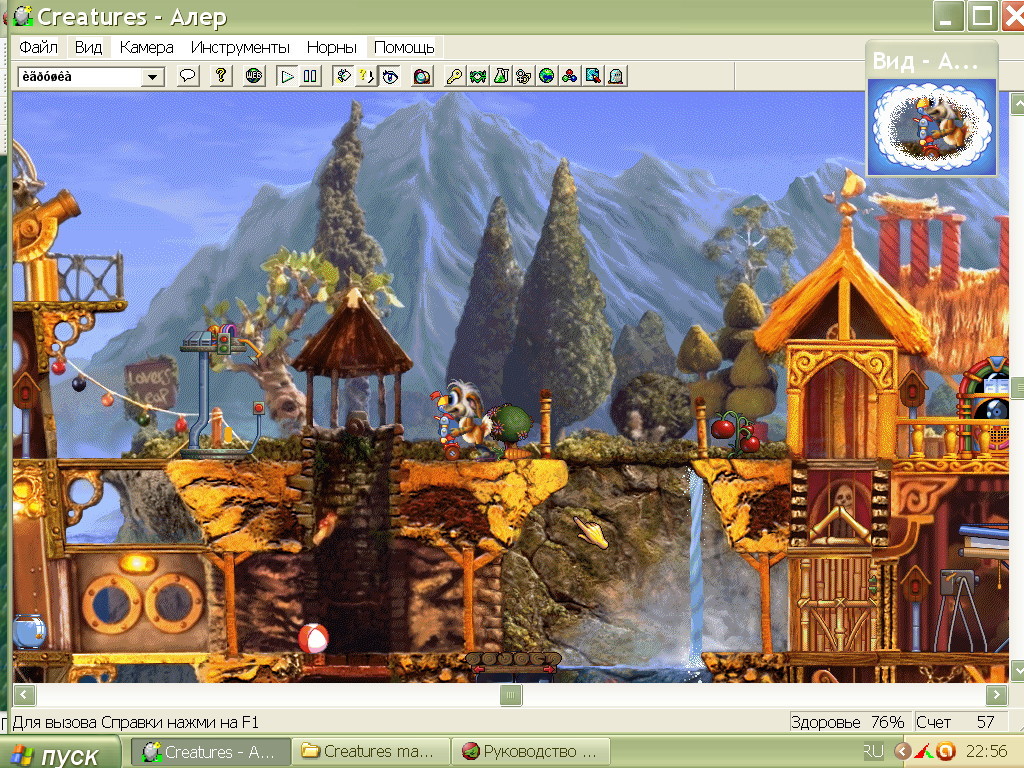1024x768 pixels.
Task: Click the Pause button in the toolbar
Action: (310, 76)
